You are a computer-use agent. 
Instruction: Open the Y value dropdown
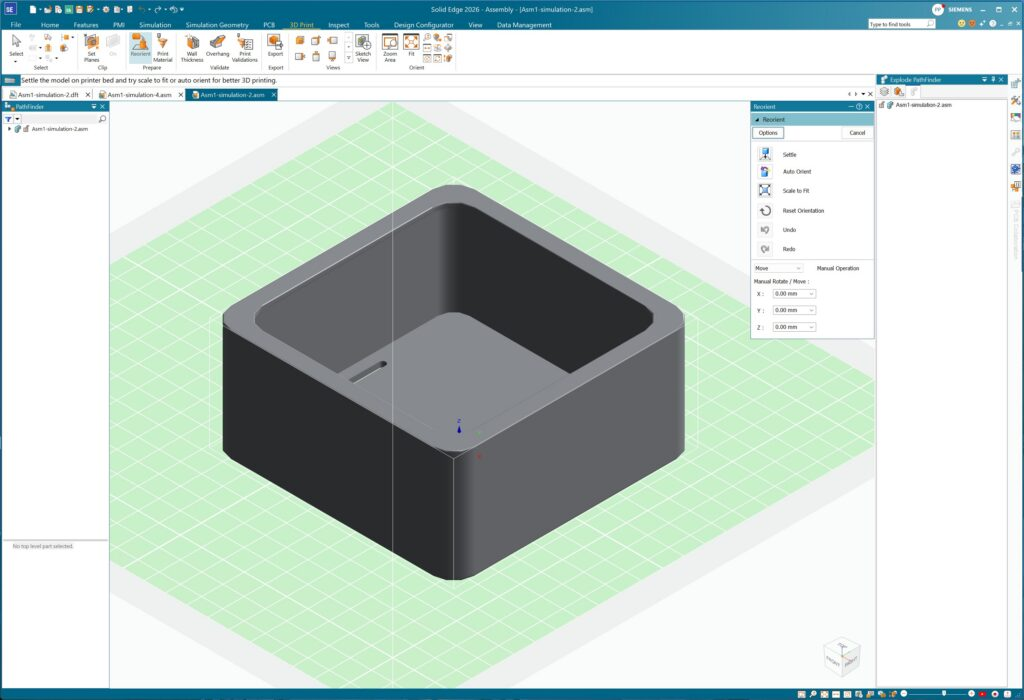coord(812,310)
